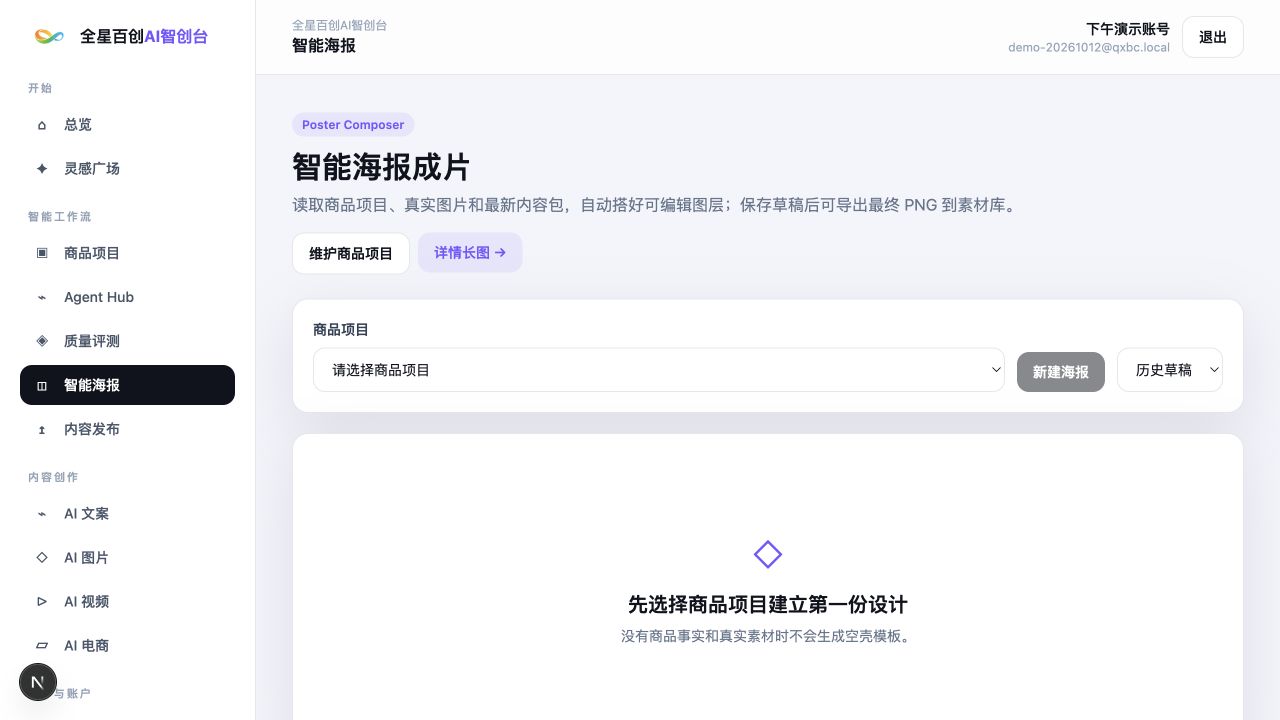Click the Poster Composer badge
The width and height of the screenshot is (1280, 720).
pos(353,125)
